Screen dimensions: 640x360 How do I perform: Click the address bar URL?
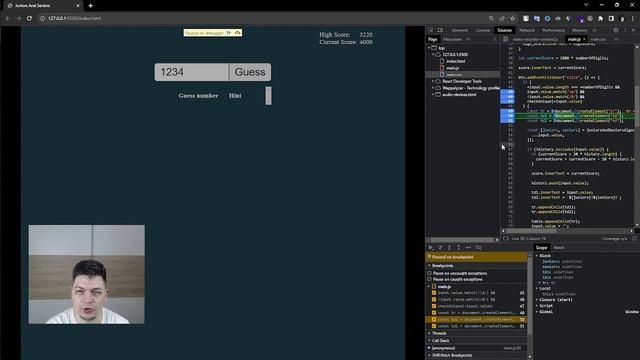point(74,18)
